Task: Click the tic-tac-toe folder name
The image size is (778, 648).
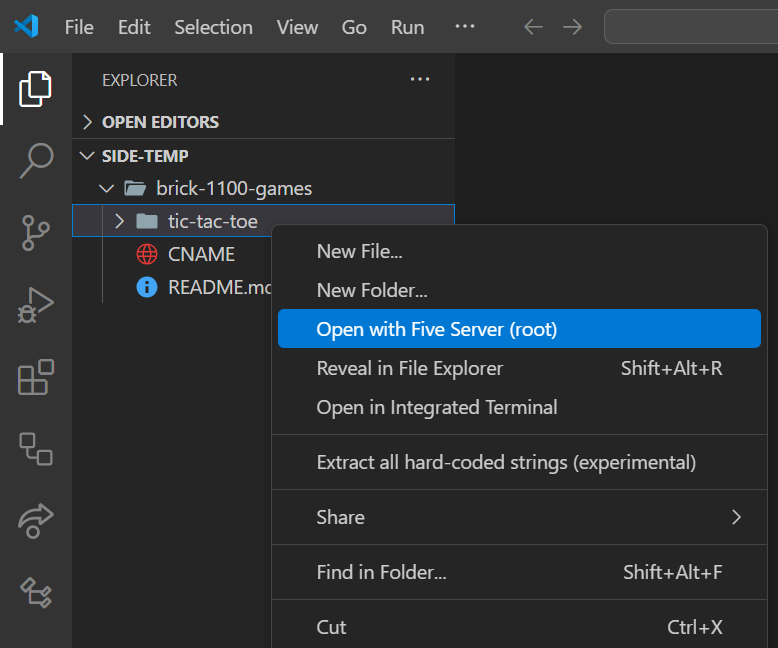Action: 213,222
